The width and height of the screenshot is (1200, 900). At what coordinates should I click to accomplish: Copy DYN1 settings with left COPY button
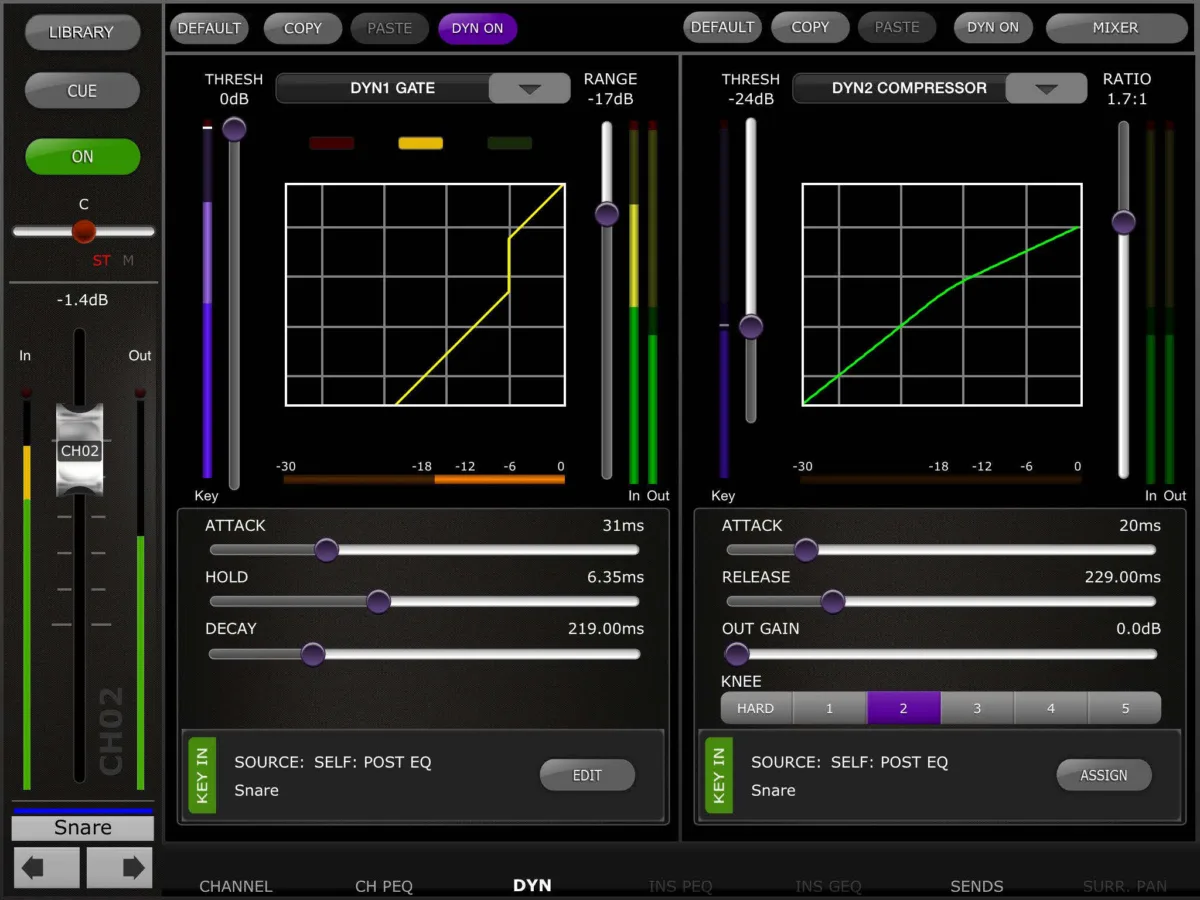point(302,28)
